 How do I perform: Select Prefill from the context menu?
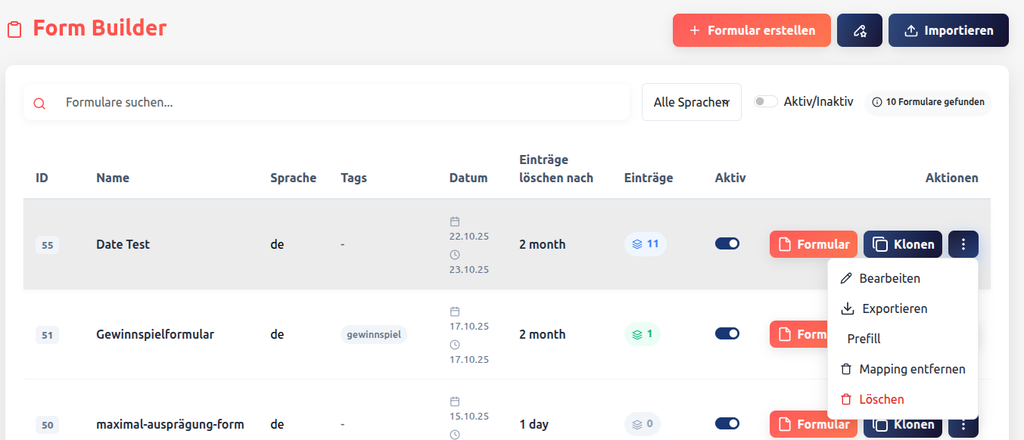click(x=903, y=339)
